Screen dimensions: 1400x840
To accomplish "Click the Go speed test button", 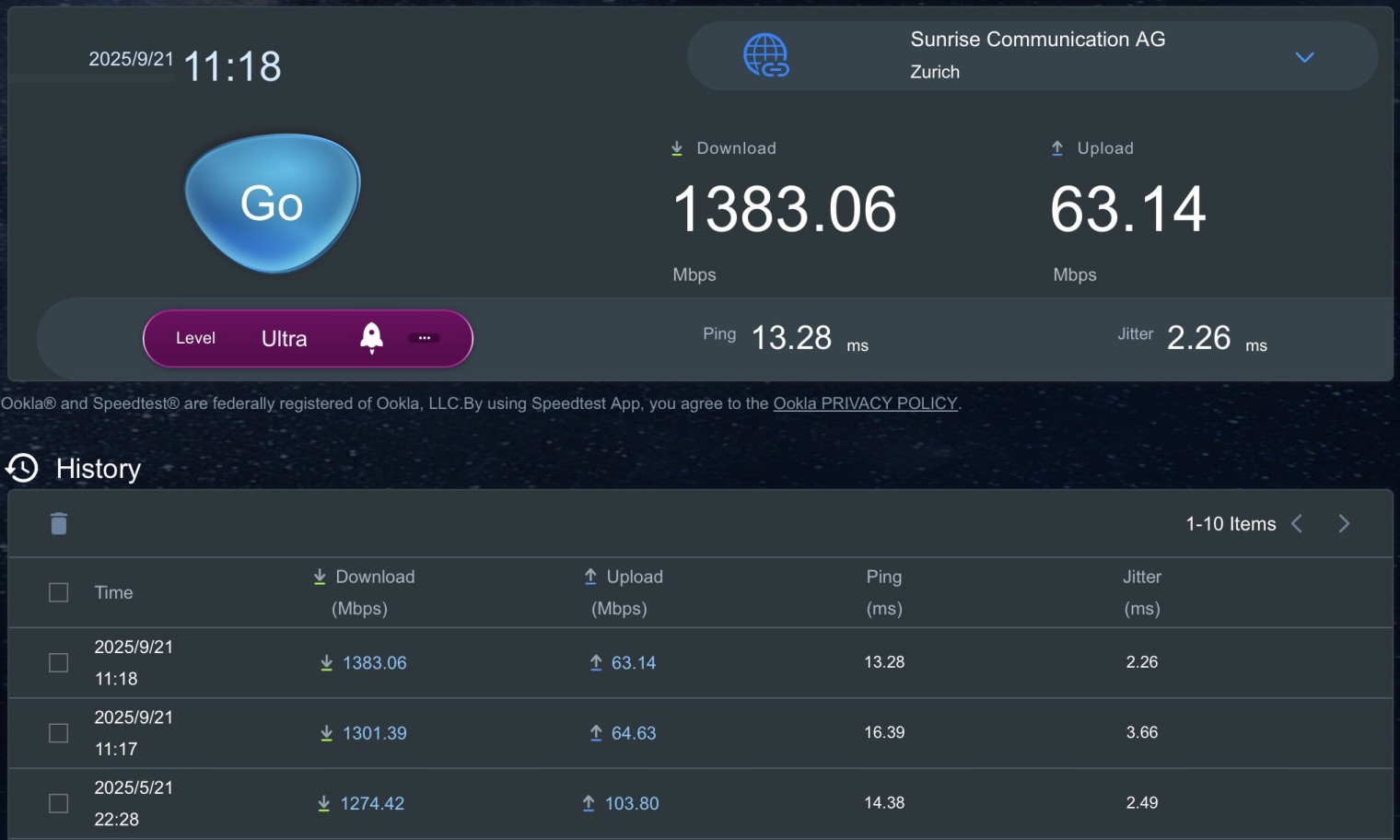I will point(272,204).
